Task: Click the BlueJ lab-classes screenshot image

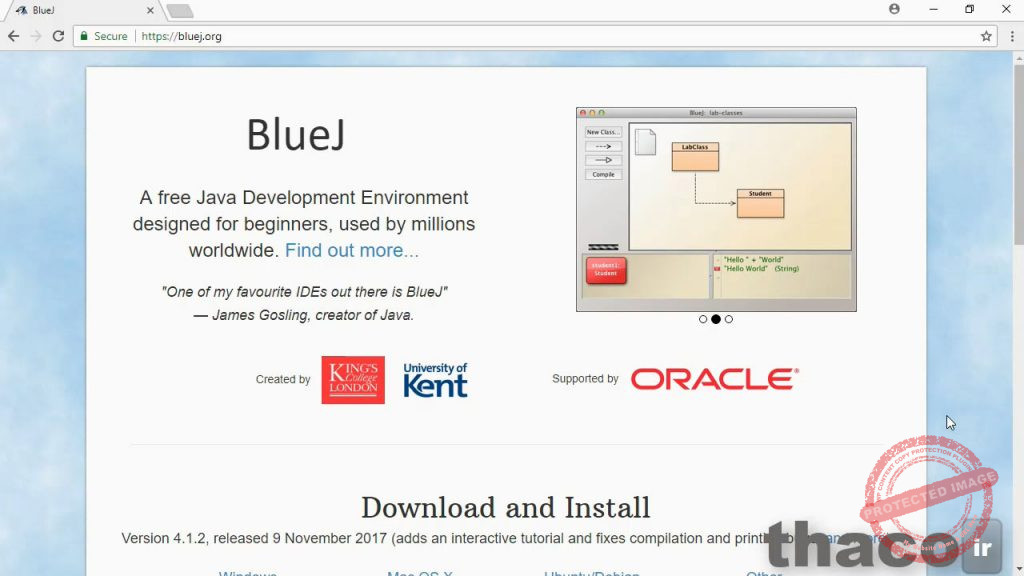Action: (716, 209)
